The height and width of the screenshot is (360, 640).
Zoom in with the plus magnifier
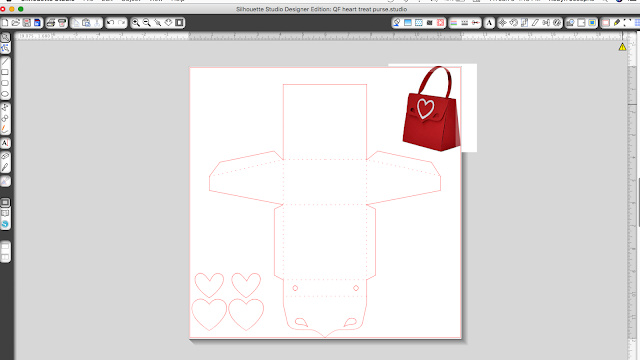(136, 23)
